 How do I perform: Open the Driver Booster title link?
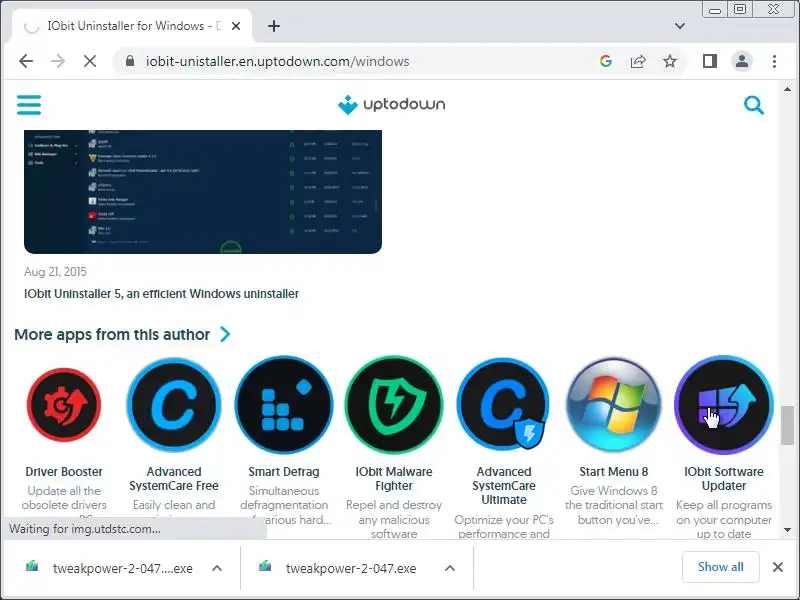click(64, 471)
